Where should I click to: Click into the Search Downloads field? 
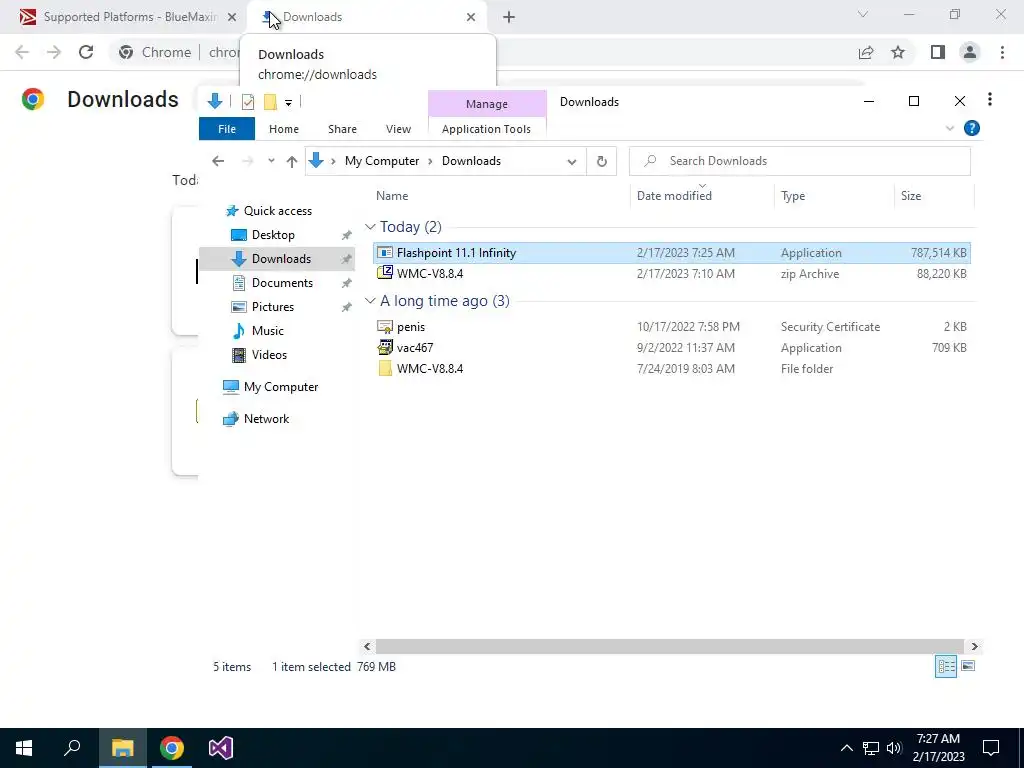tap(799, 161)
